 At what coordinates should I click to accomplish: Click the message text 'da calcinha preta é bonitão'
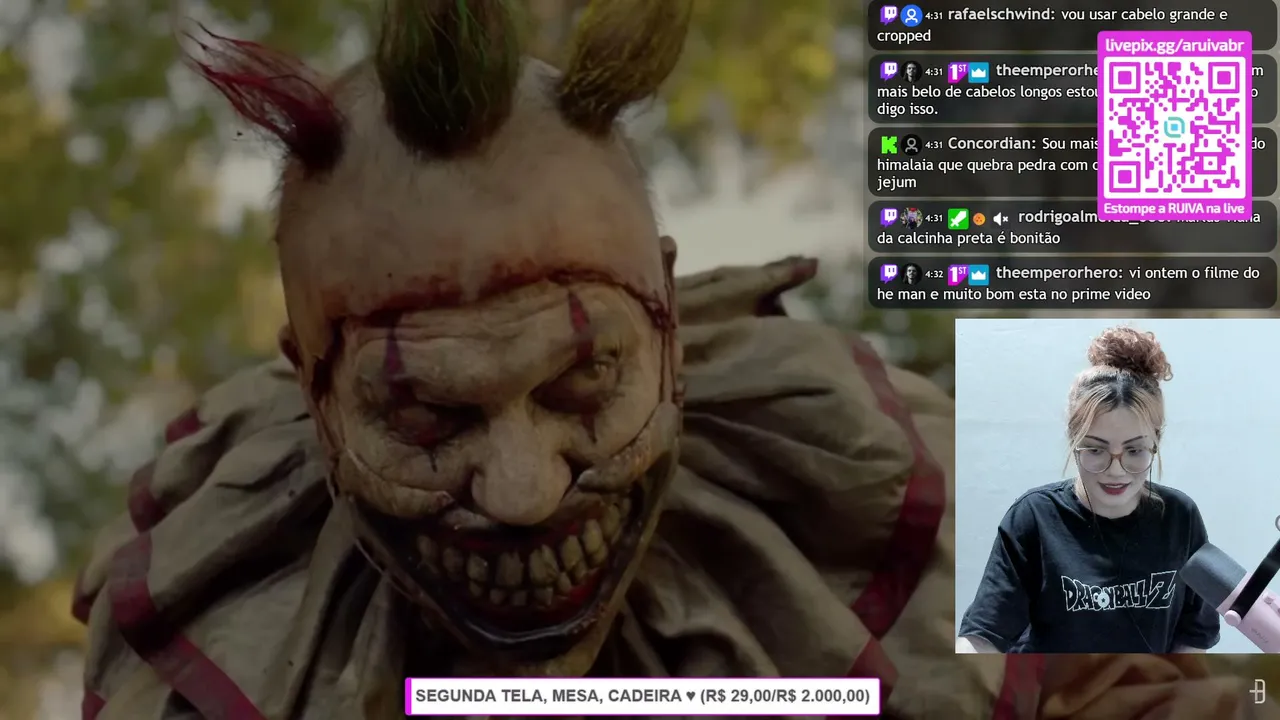968,238
